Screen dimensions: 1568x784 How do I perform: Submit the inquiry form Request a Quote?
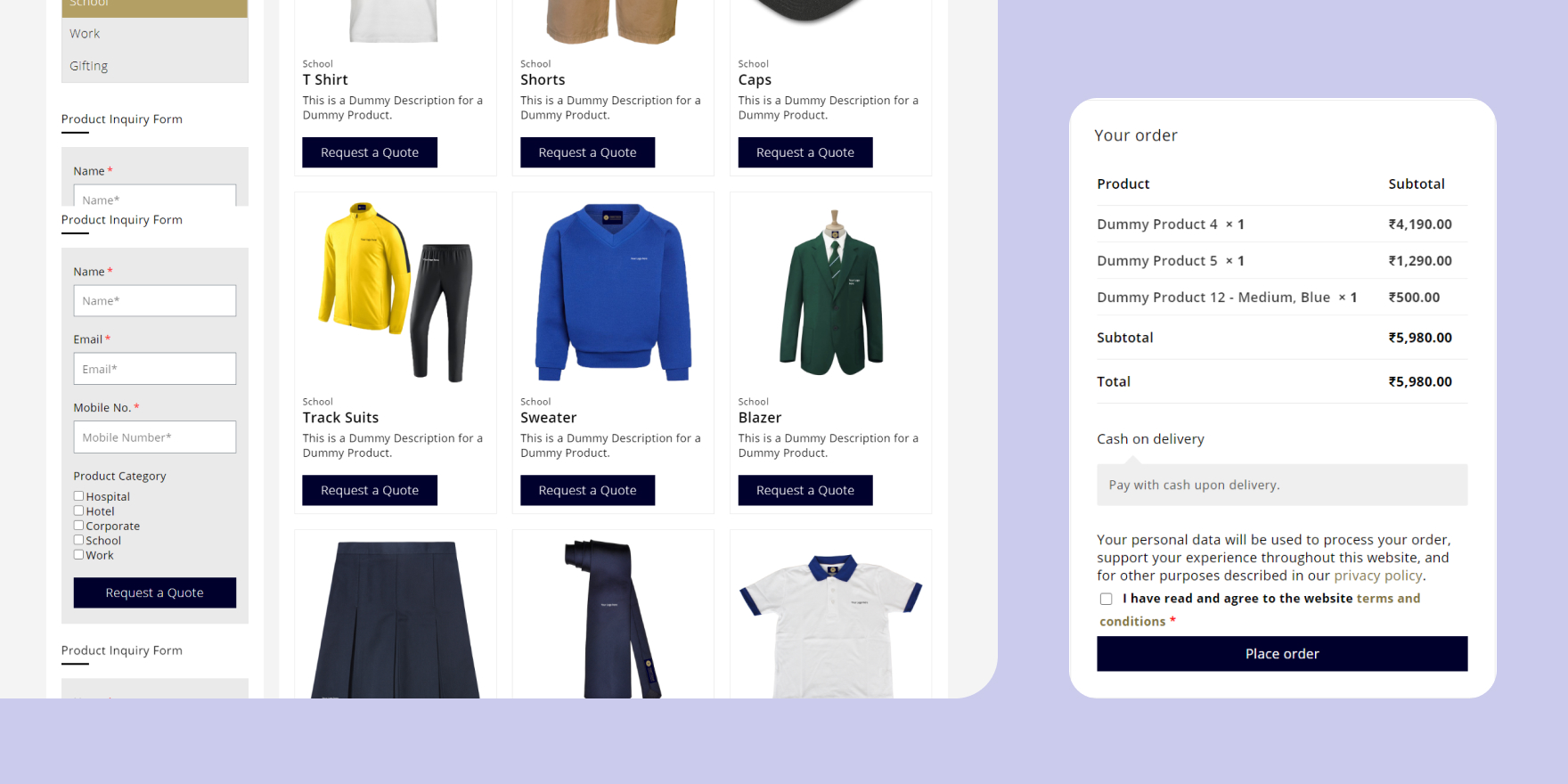(x=155, y=592)
